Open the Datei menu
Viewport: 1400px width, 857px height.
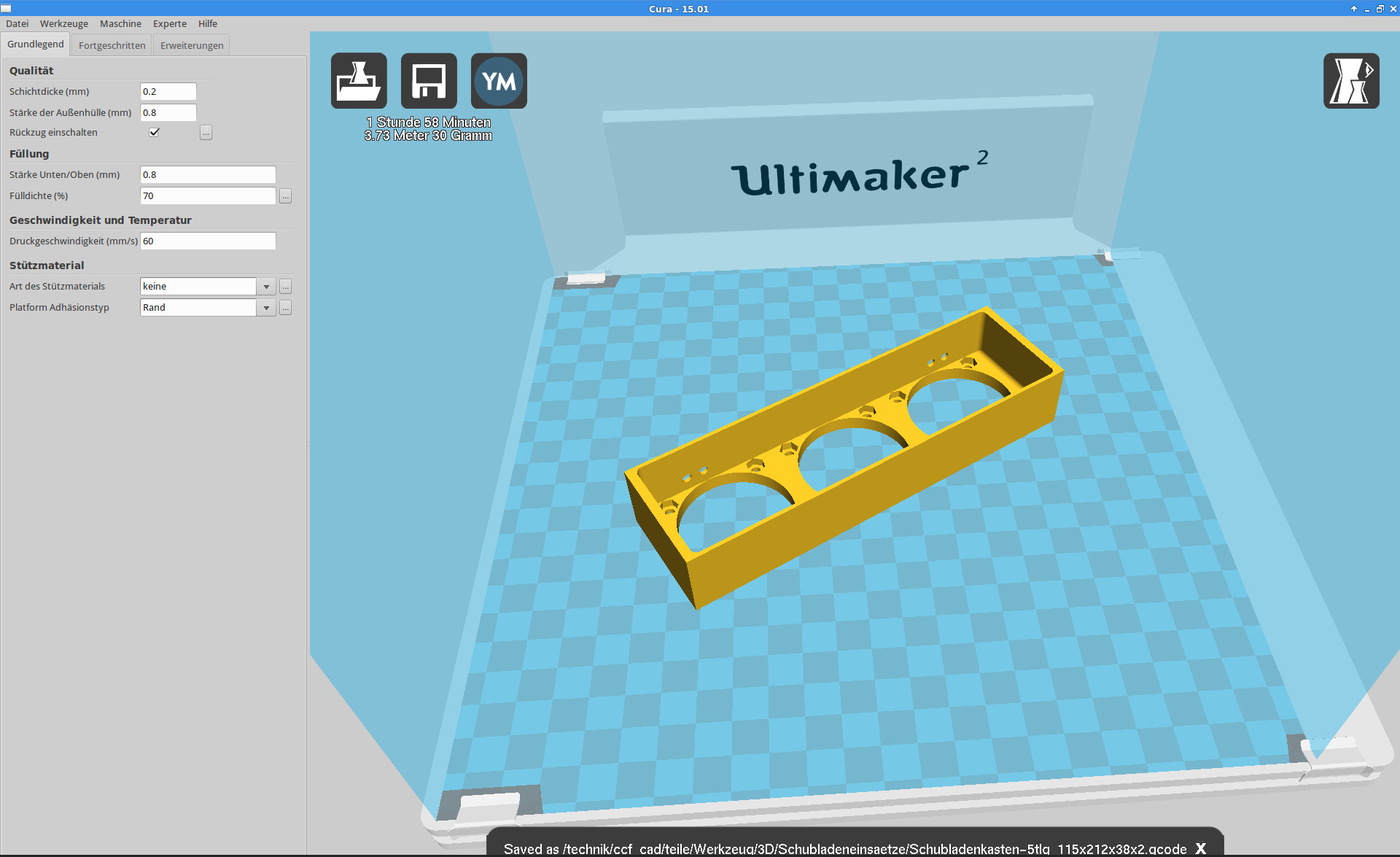[17, 23]
